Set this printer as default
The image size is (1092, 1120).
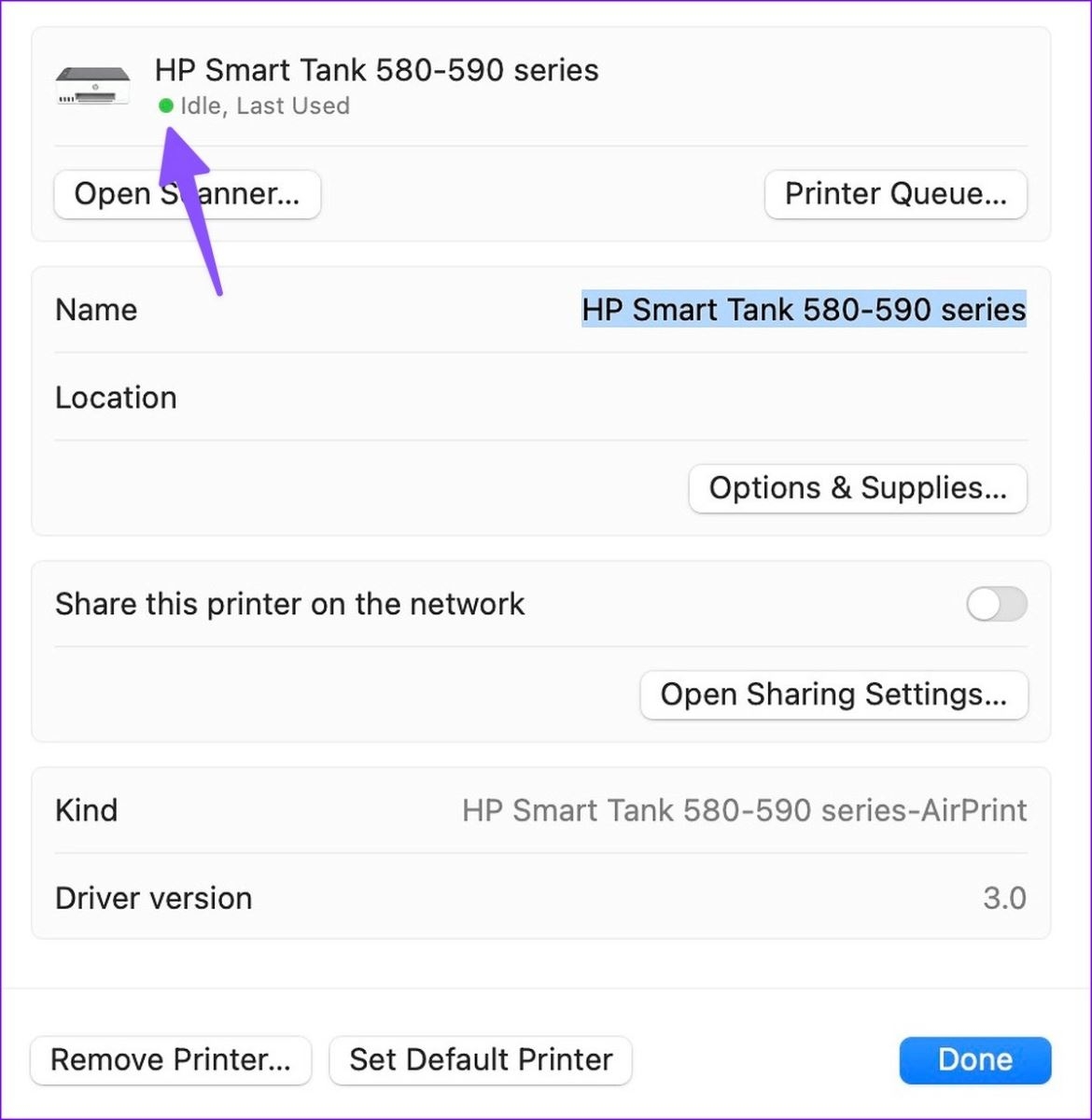click(481, 1060)
